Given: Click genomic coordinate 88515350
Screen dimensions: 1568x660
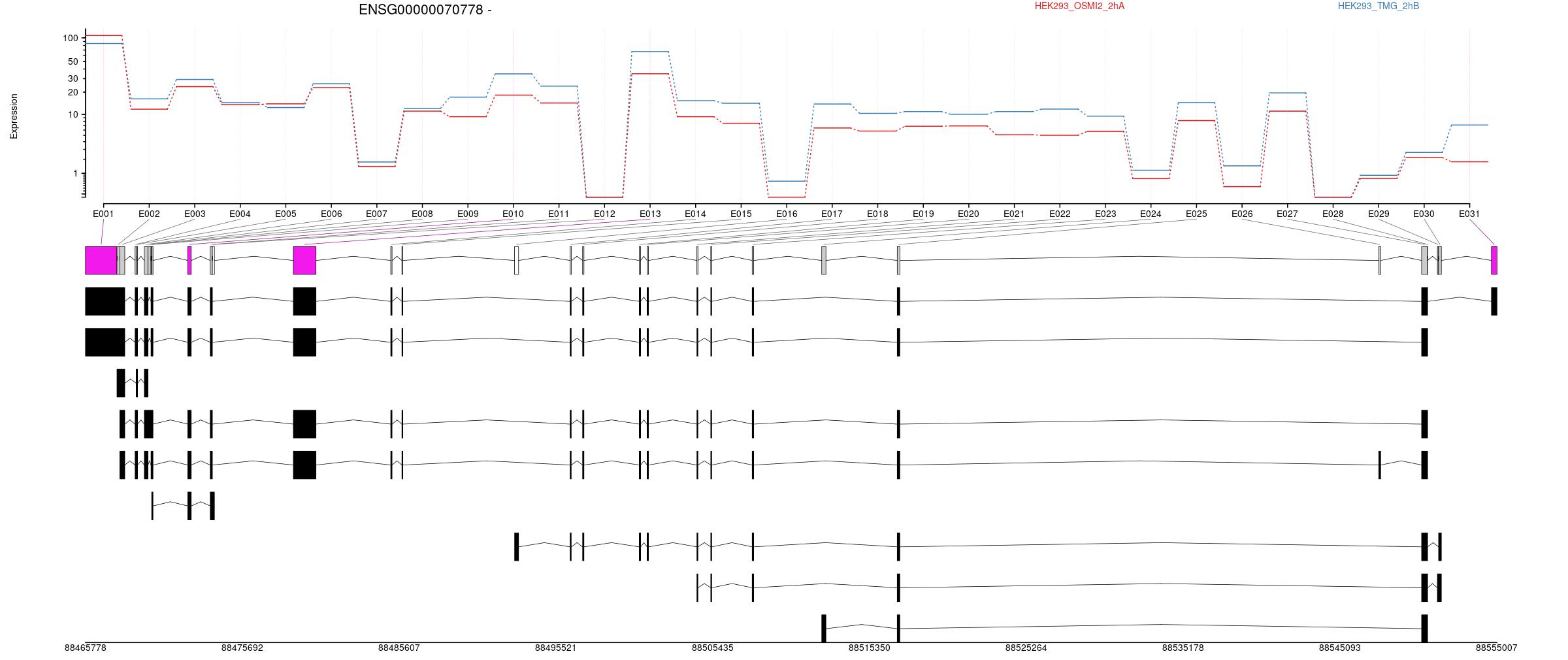Looking at the screenshot, I should coord(870,648).
